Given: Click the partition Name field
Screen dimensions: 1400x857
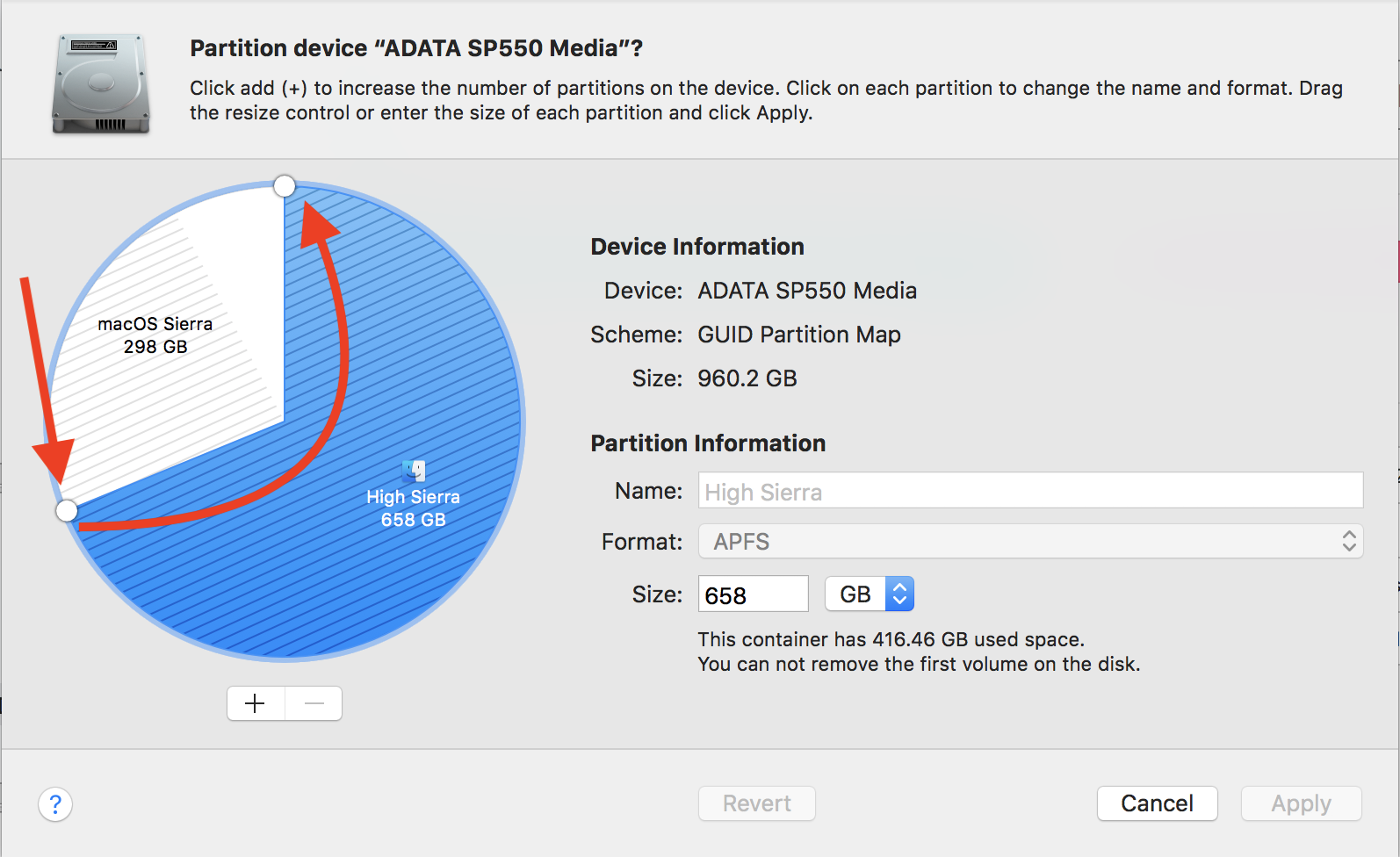Looking at the screenshot, I should tap(1029, 491).
